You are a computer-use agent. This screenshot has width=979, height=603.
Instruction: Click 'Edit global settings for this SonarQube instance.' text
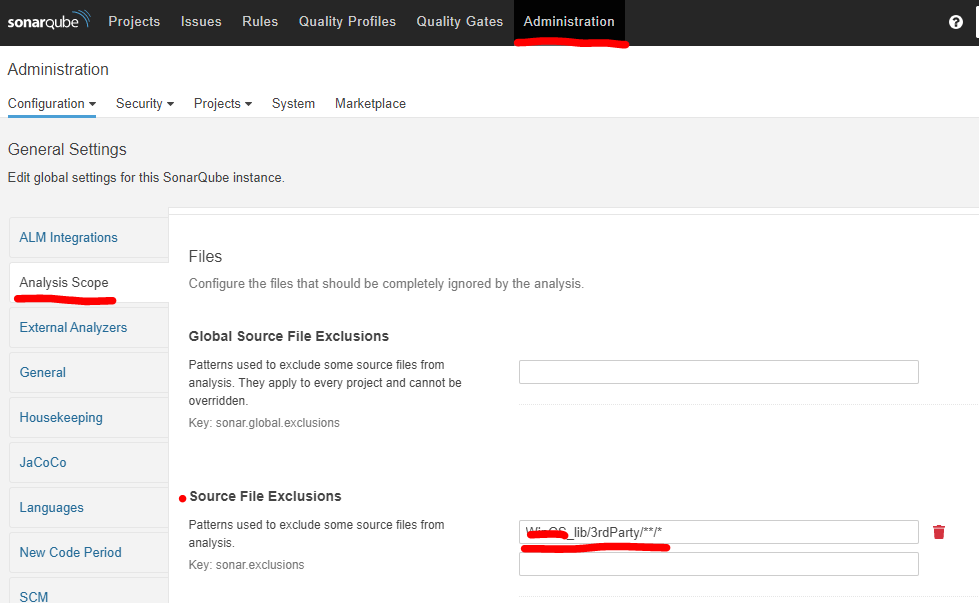pyautogui.click(x=146, y=177)
